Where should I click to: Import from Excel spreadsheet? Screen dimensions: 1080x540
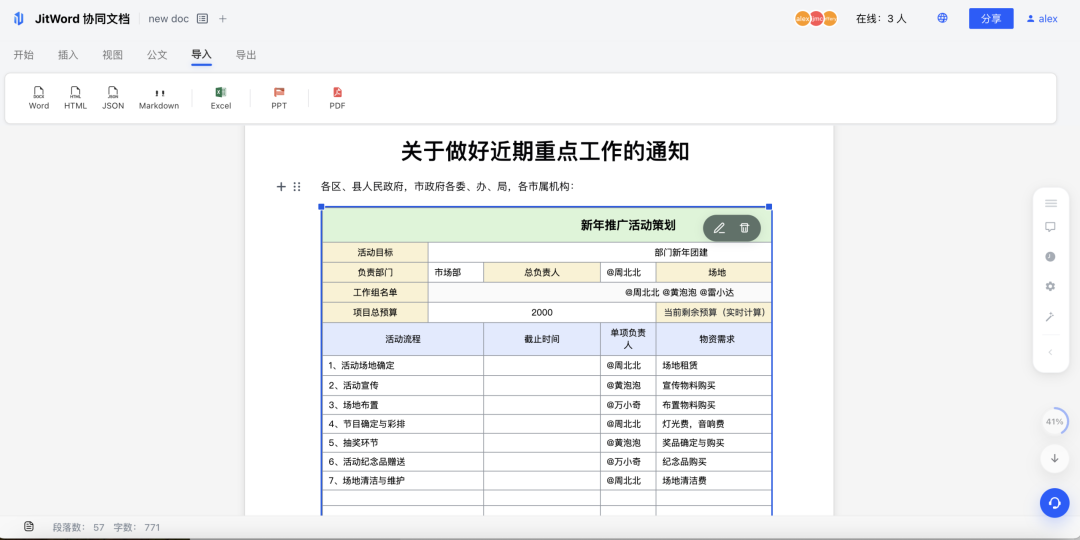(x=221, y=97)
